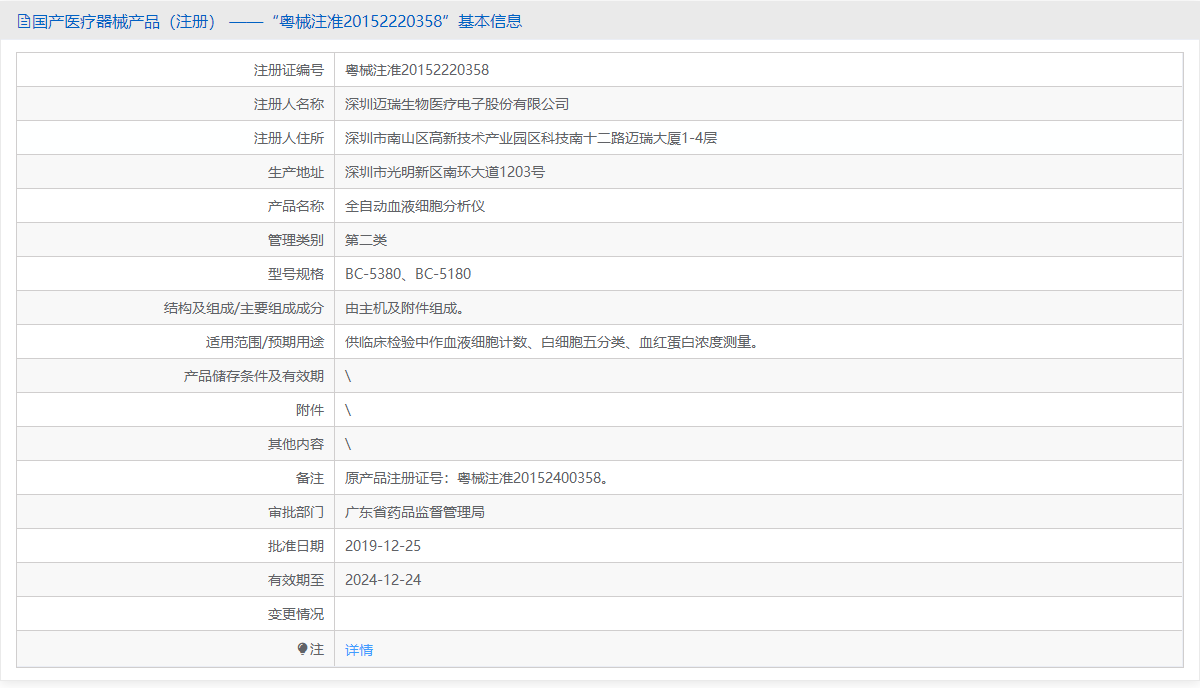
Task: Select the 备注 label
Action: pos(310,478)
